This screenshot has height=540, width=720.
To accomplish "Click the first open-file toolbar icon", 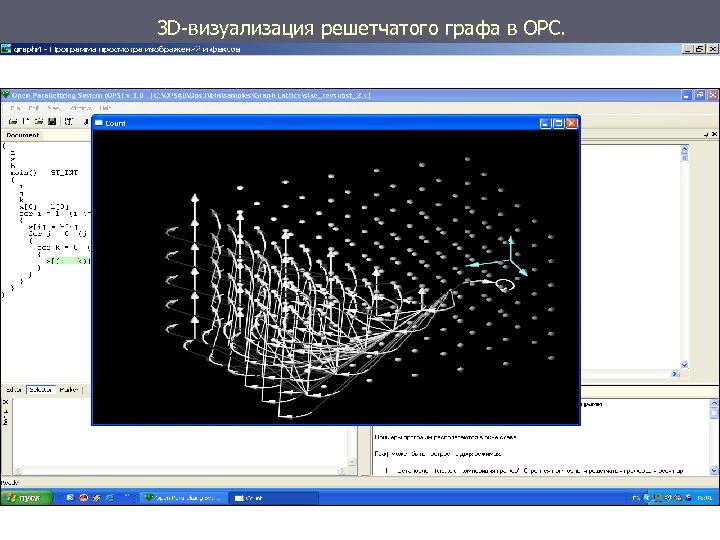I will (x=13, y=121).
